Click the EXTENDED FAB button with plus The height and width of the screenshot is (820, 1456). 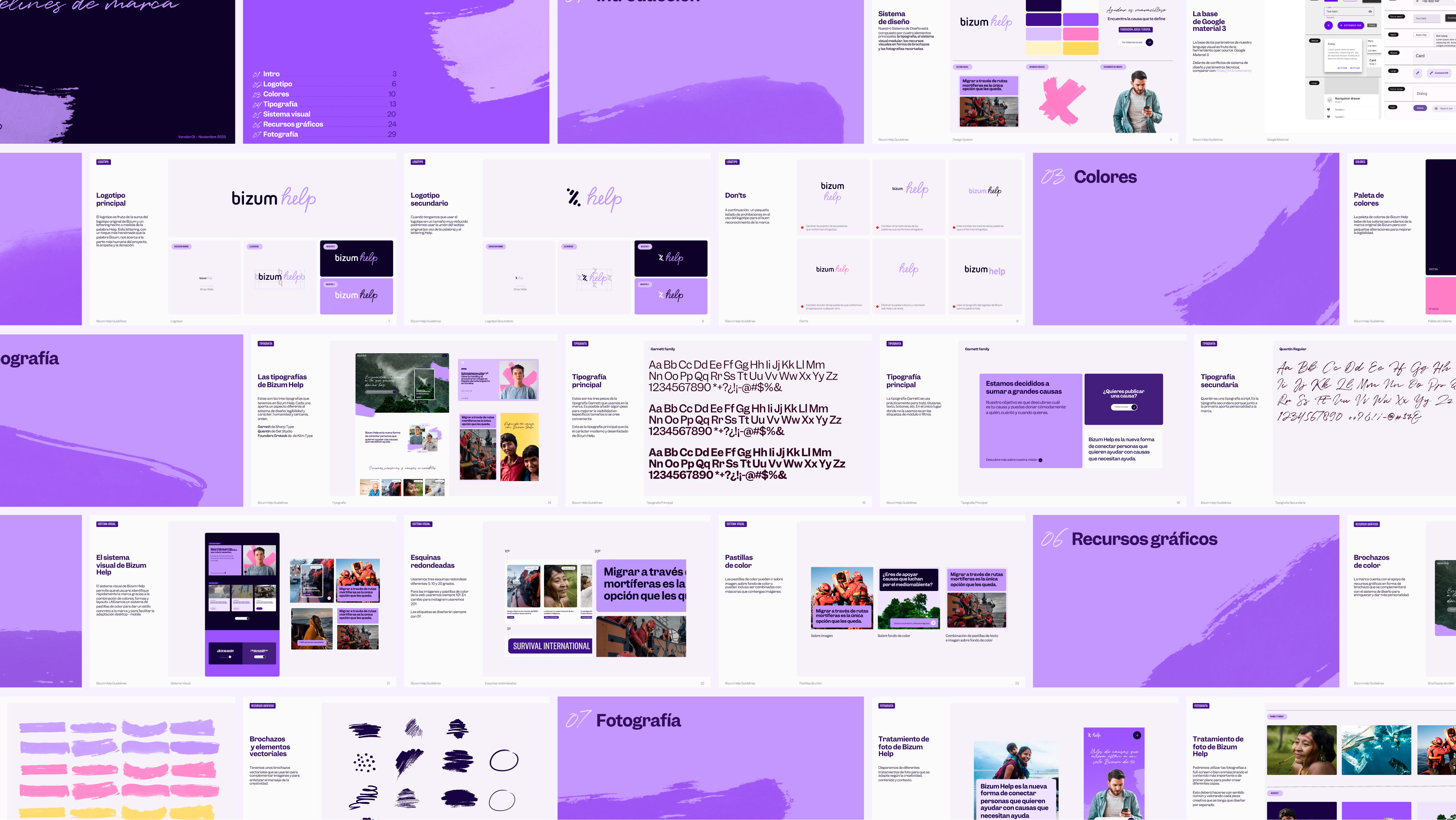coord(1351,26)
